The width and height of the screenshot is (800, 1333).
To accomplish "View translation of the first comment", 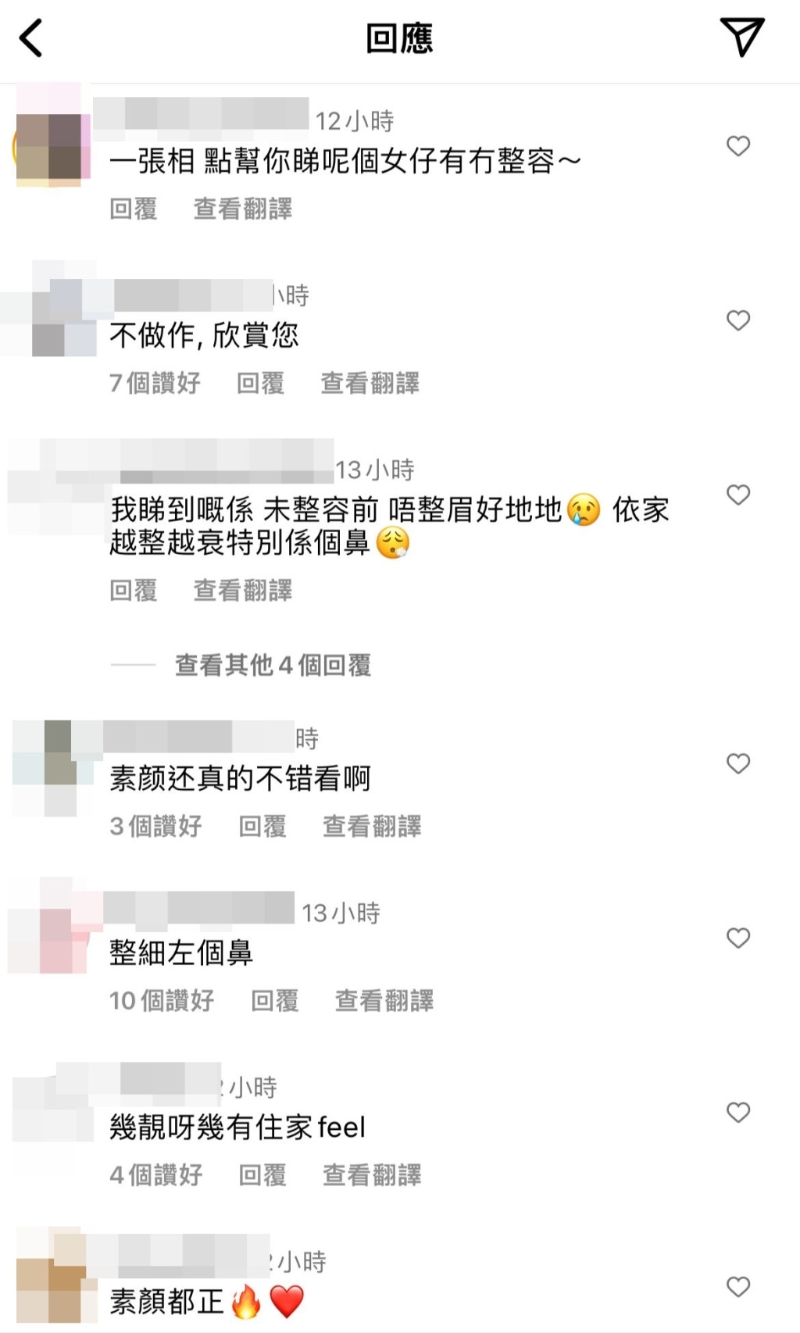I will 243,209.
